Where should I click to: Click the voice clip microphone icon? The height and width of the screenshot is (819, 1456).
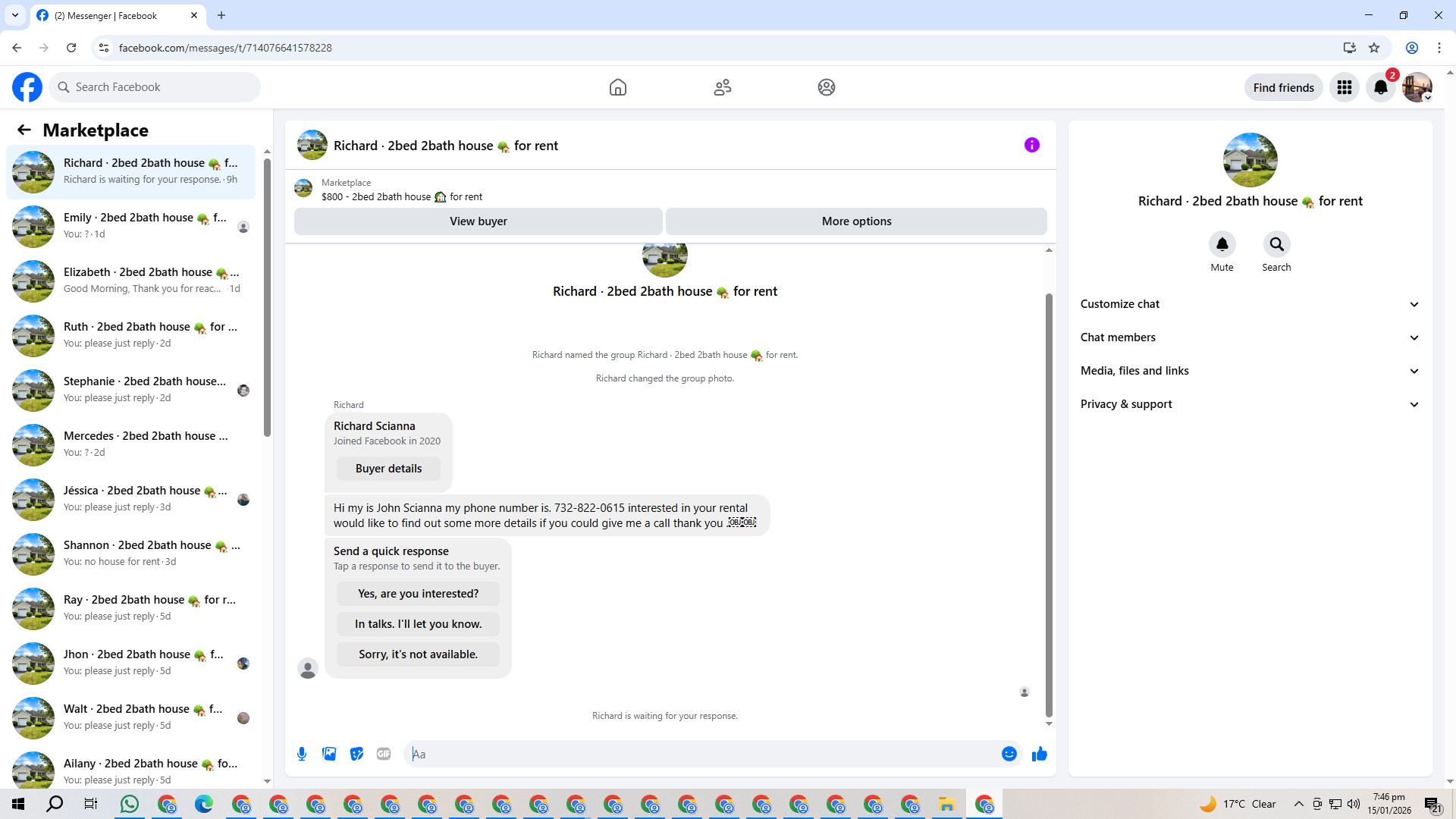302,754
